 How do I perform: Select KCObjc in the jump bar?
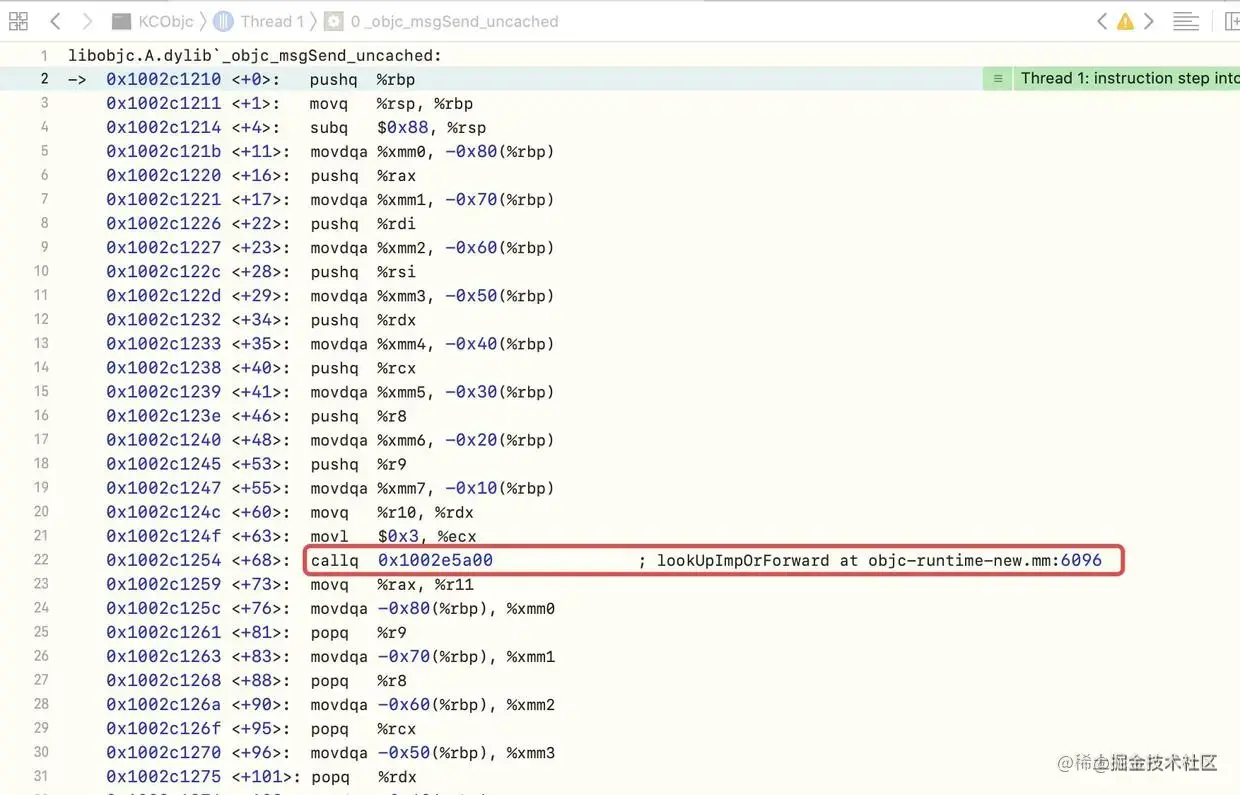[166, 21]
